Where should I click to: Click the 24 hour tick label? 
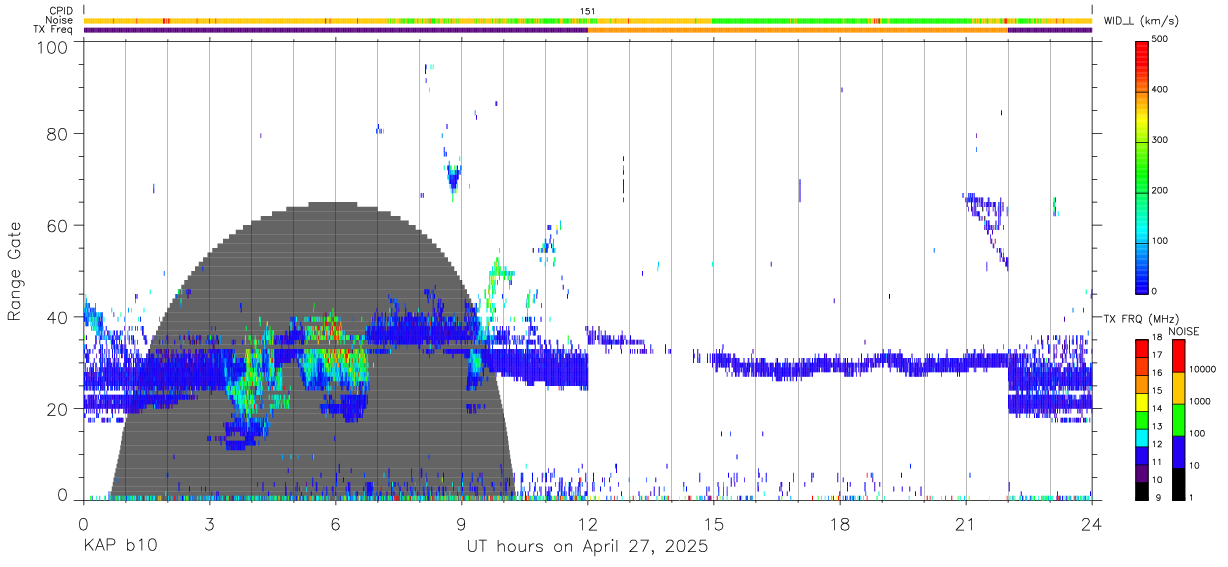tap(1091, 524)
